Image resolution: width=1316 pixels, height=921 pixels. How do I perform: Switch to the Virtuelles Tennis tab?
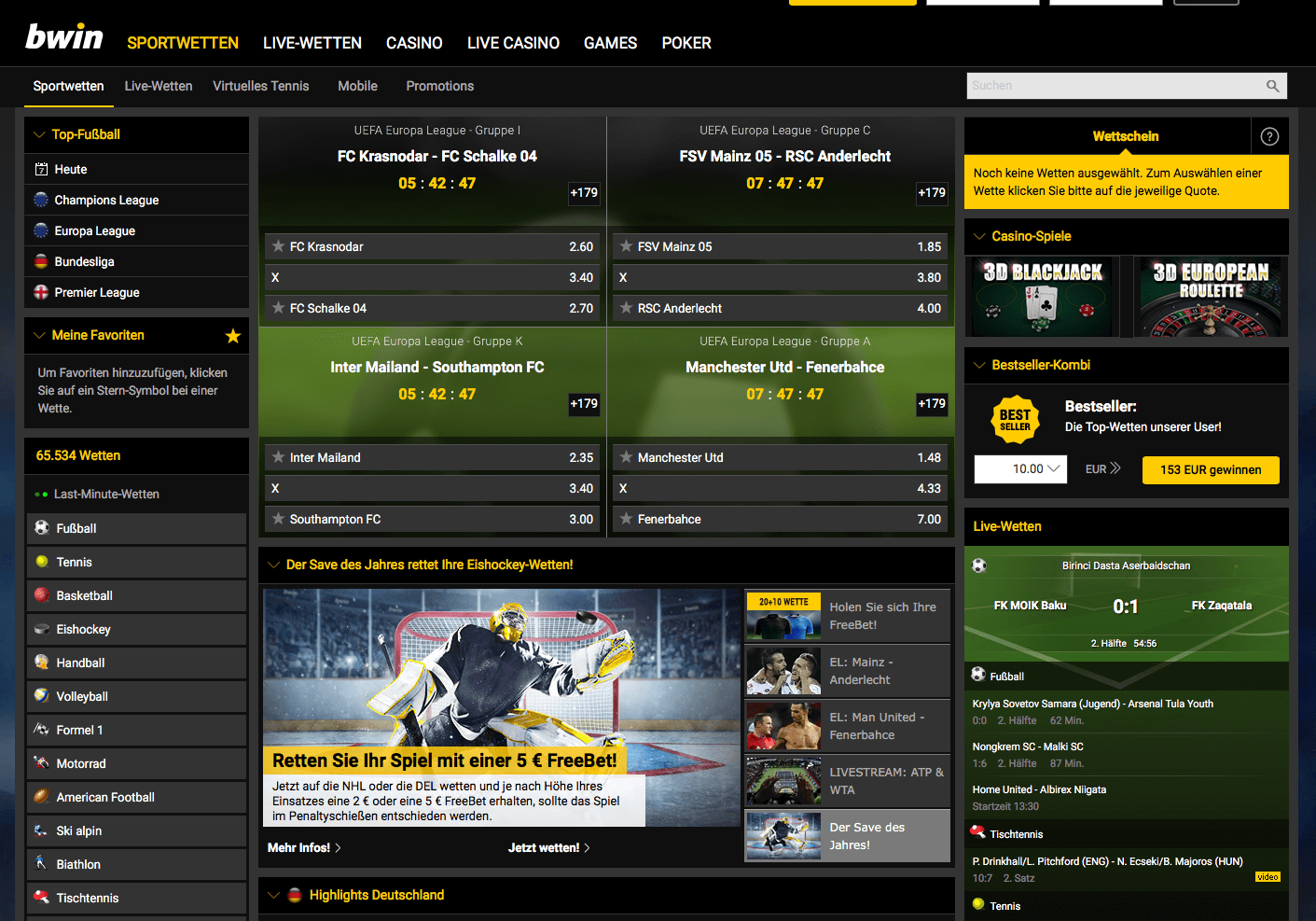(261, 86)
